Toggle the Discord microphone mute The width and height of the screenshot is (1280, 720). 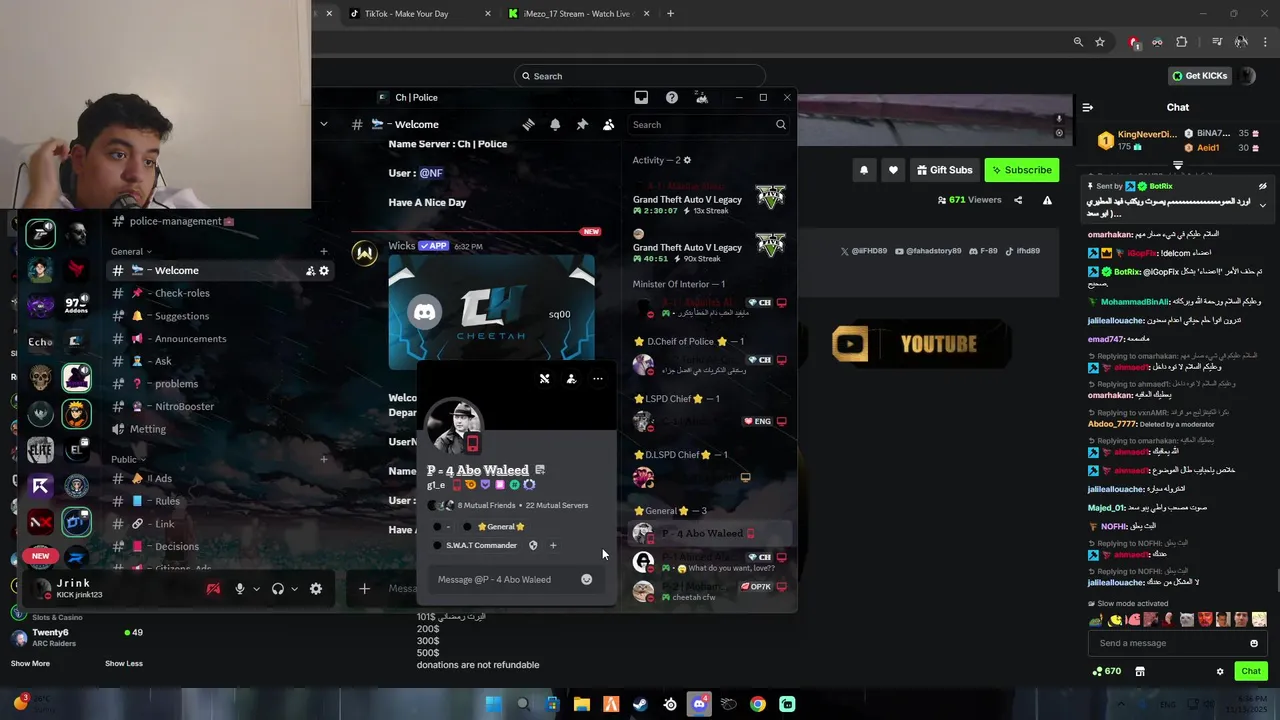239,589
